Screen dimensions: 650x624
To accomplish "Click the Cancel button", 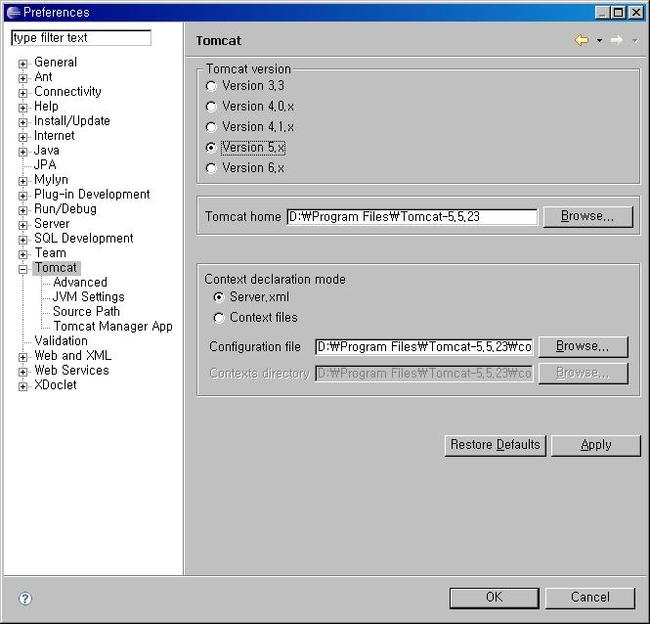I will click(590, 598).
